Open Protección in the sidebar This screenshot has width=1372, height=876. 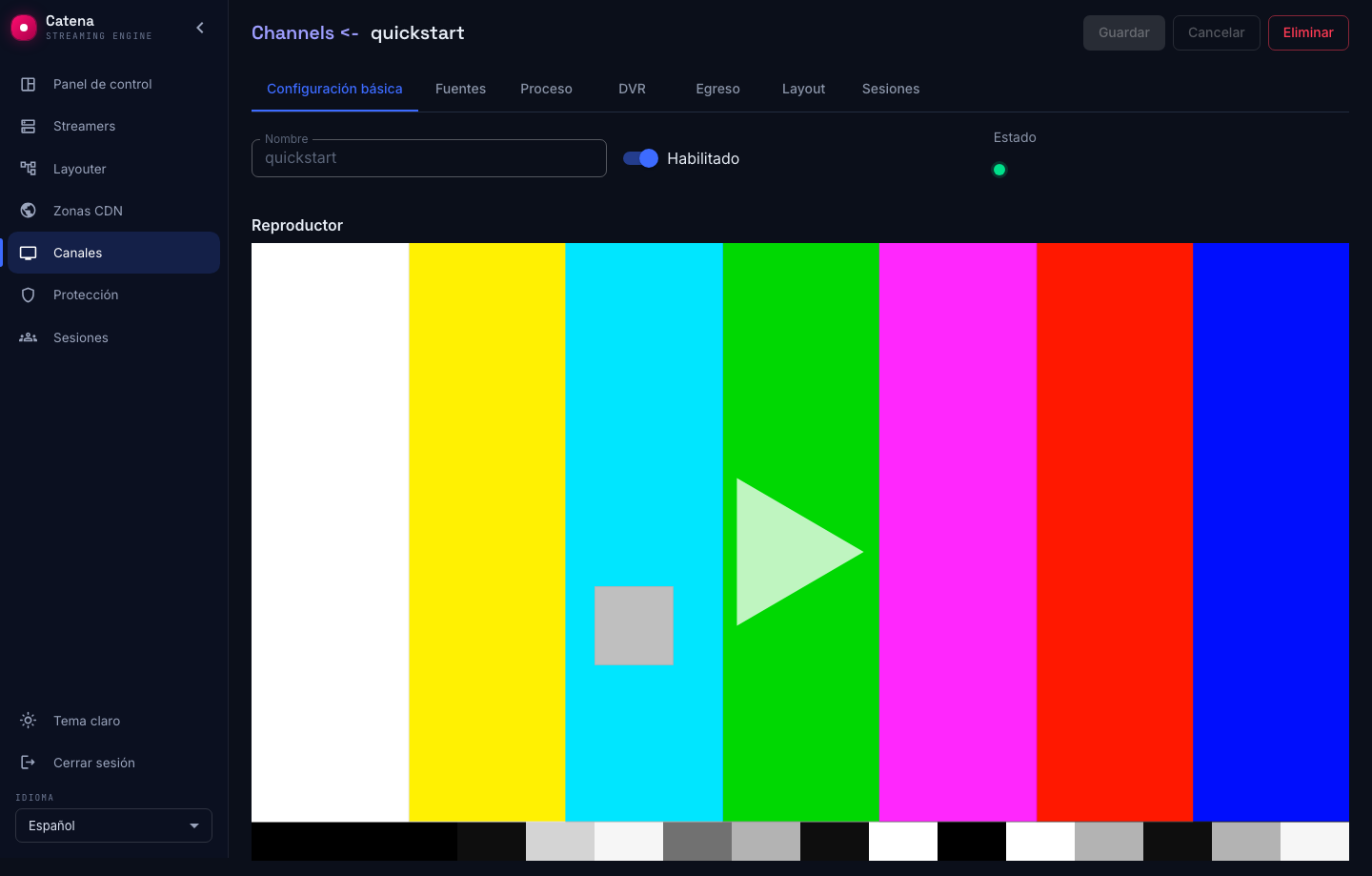tap(114, 295)
